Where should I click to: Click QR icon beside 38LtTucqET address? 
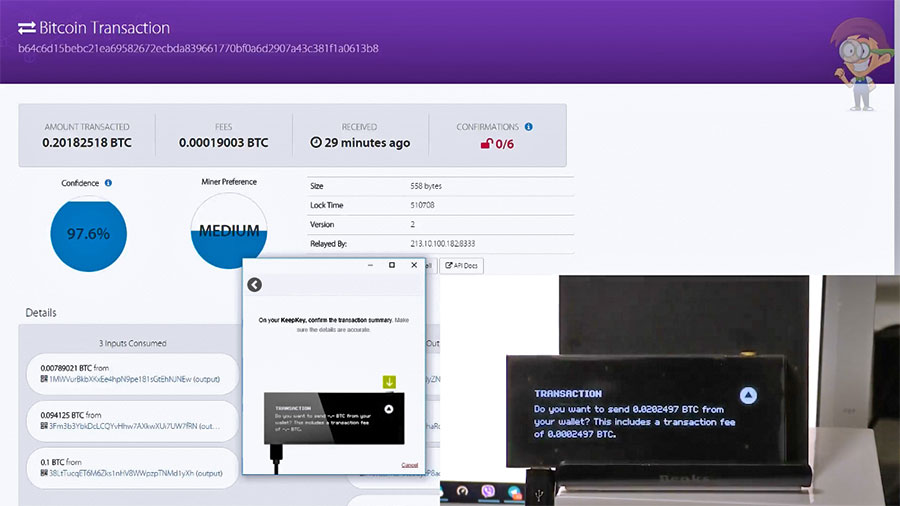pos(44,473)
